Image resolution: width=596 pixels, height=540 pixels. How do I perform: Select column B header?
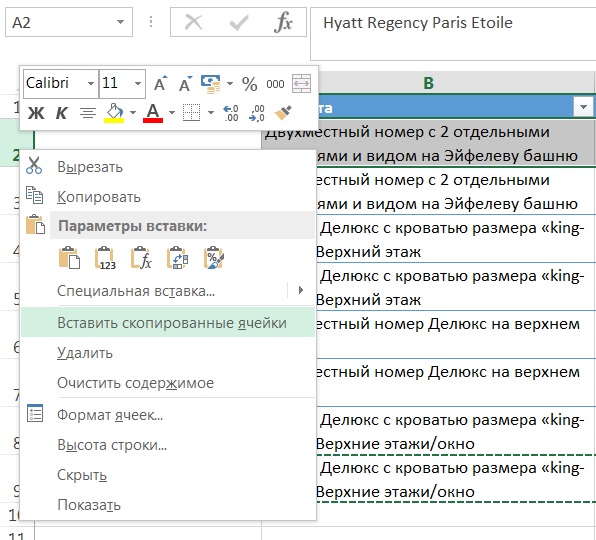click(x=428, y=82)
